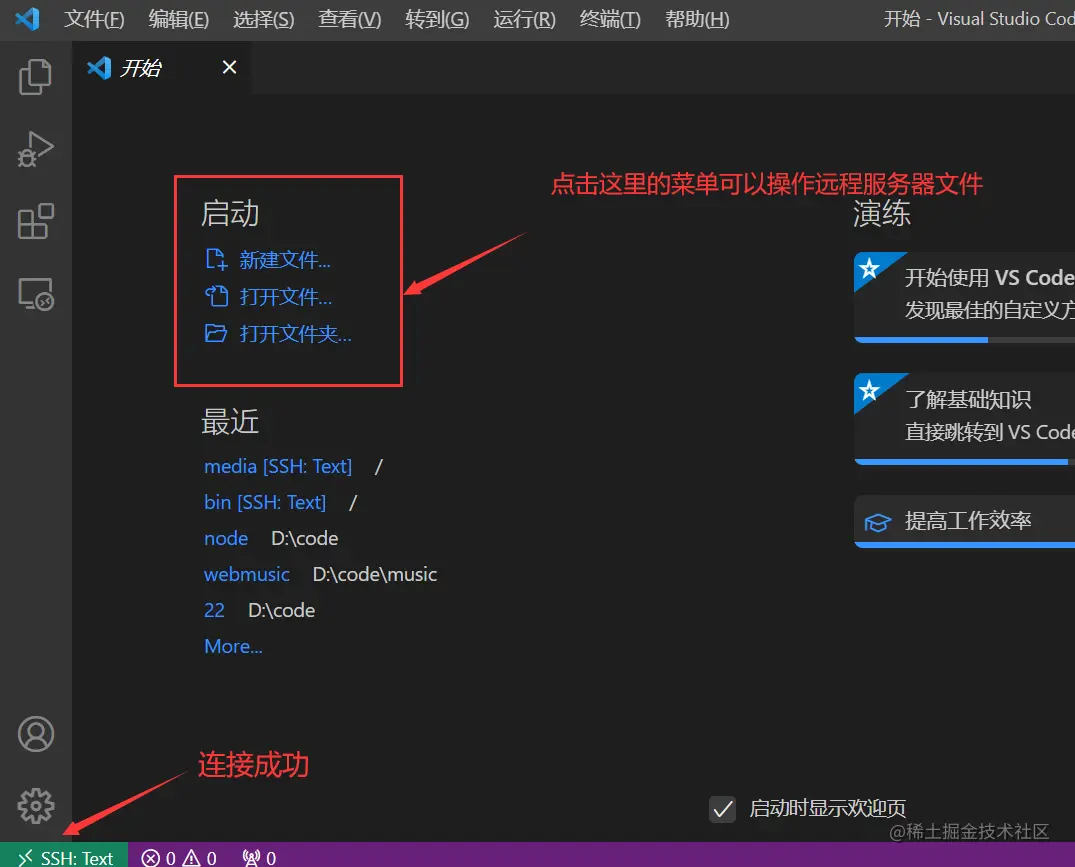Click the 打开文件夹... link
The width and height of the screenshot is (1075, 867).
295,334
